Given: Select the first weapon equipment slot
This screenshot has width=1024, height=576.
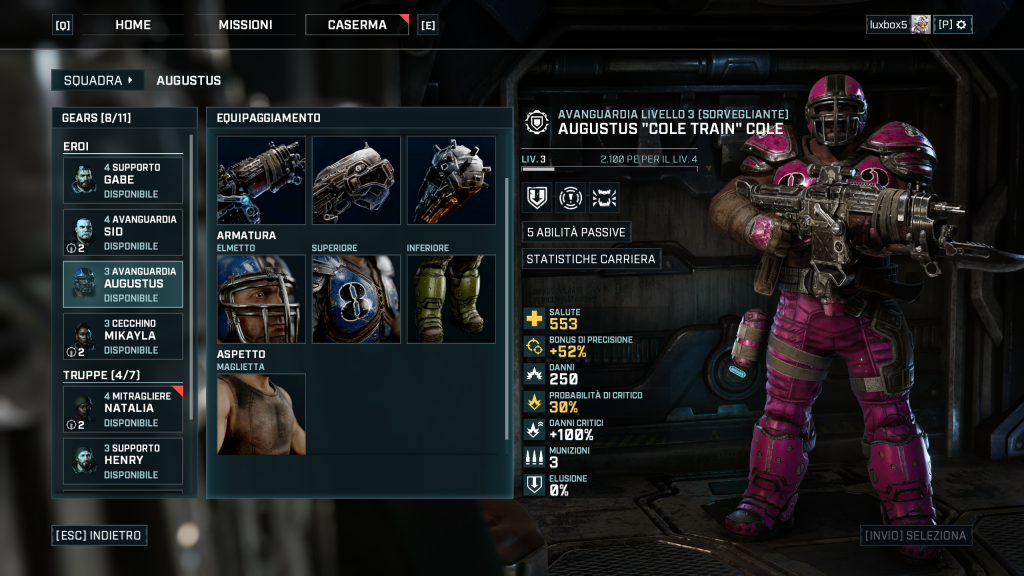Looking at the screenshot, I should tap(261, 180).
